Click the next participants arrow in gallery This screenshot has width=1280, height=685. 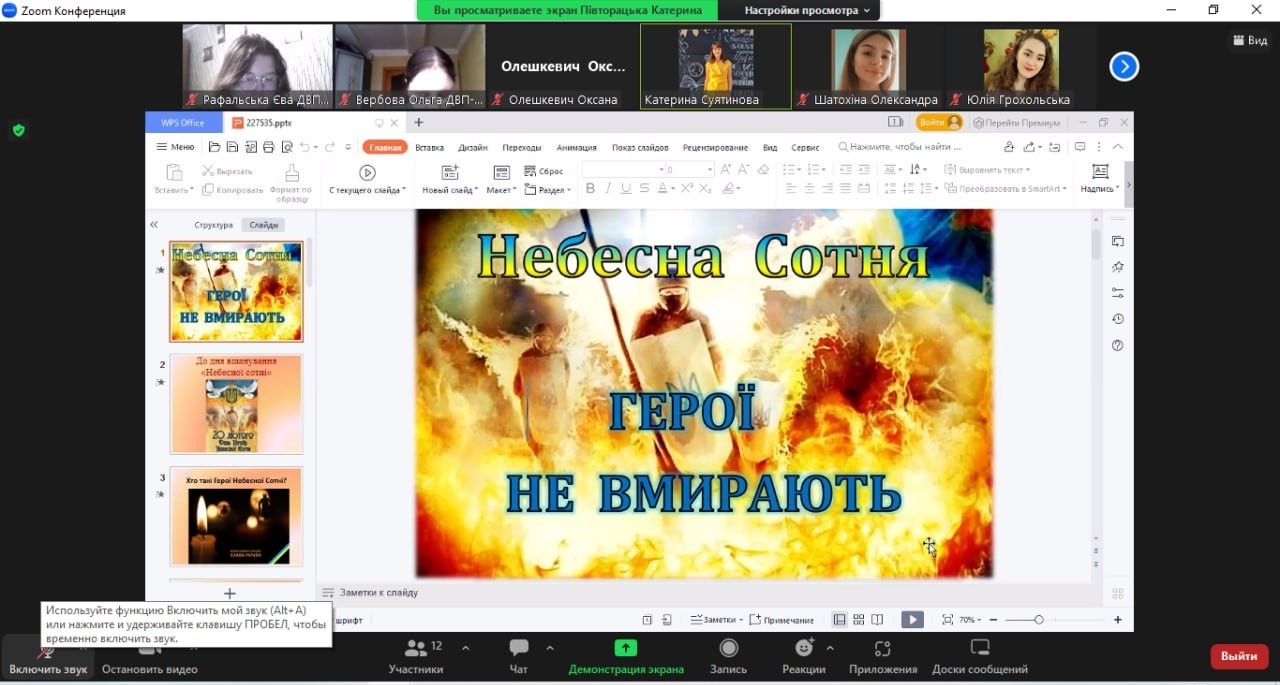pyautogui.click(x=1124, y=67)
